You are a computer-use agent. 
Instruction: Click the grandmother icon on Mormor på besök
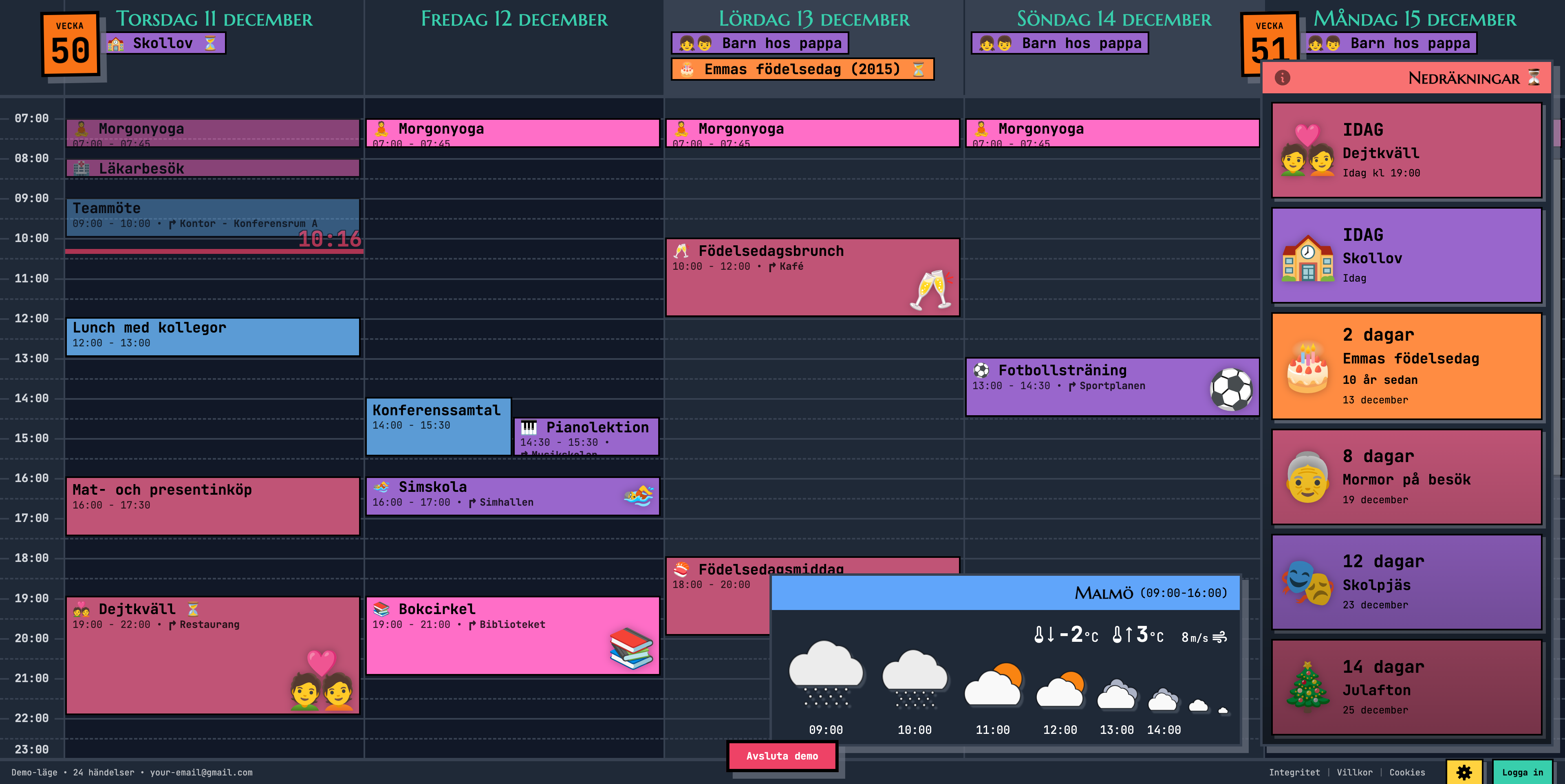[1307, 477]
